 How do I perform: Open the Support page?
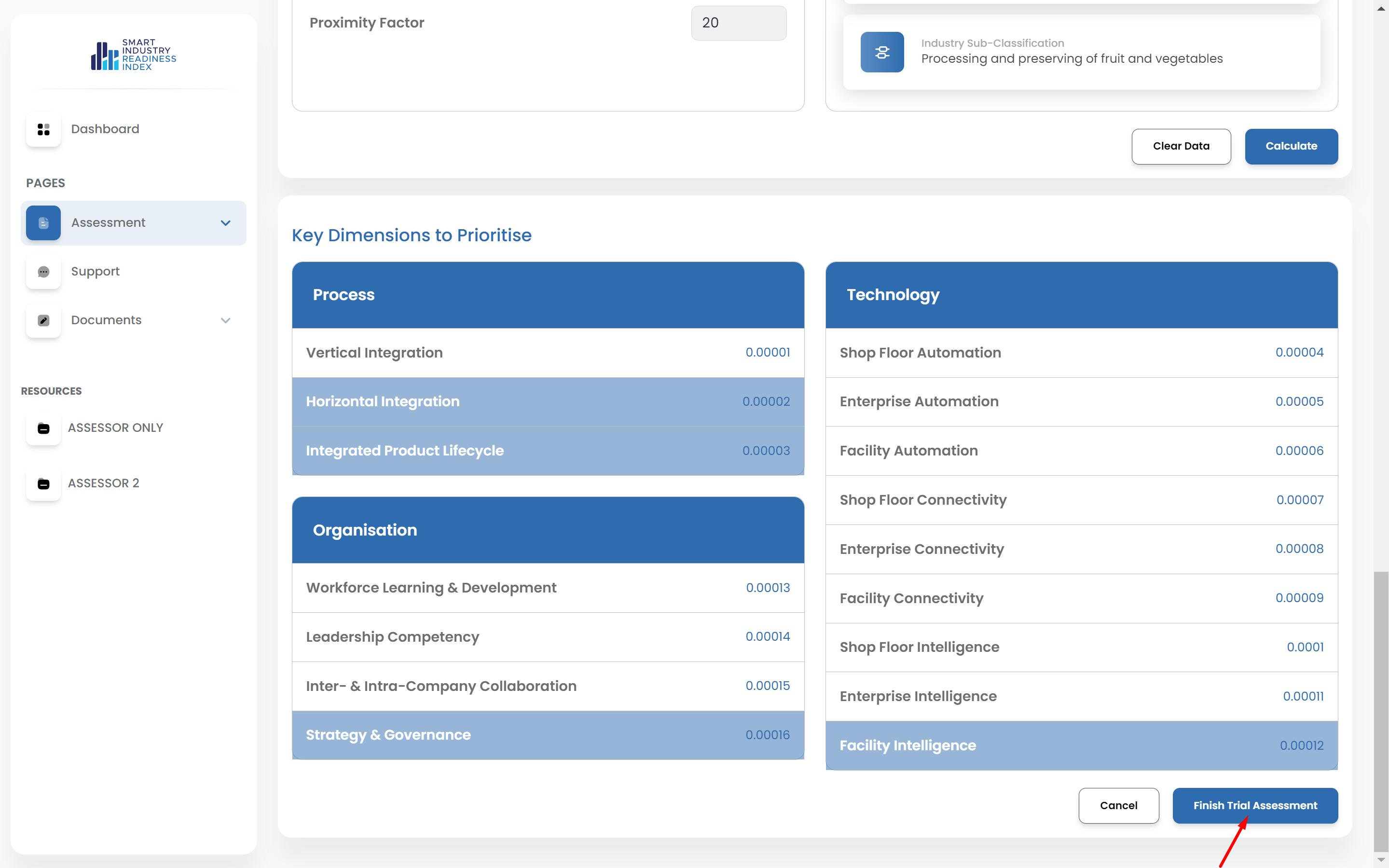pyautogui.click(x=95, y=272)
